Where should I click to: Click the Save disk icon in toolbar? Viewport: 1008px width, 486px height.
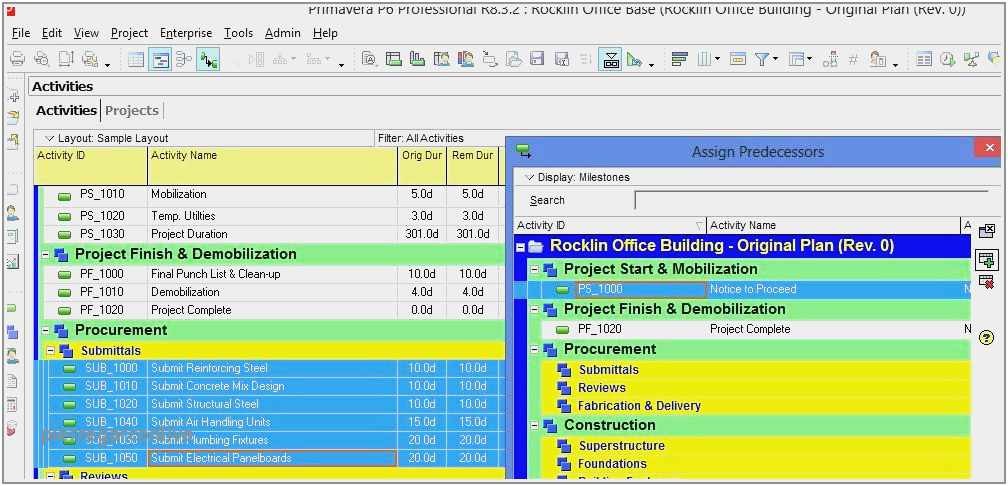pos(537,60)
